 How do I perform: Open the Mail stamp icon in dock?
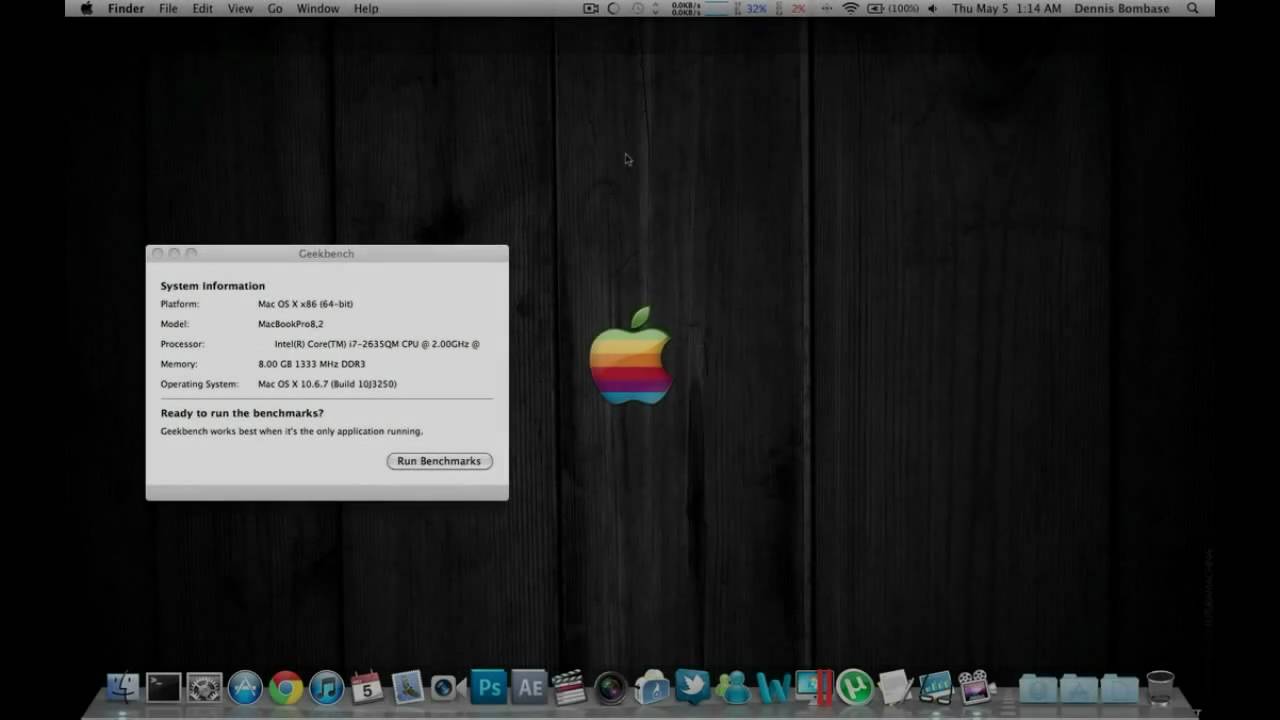click(408, 687)
